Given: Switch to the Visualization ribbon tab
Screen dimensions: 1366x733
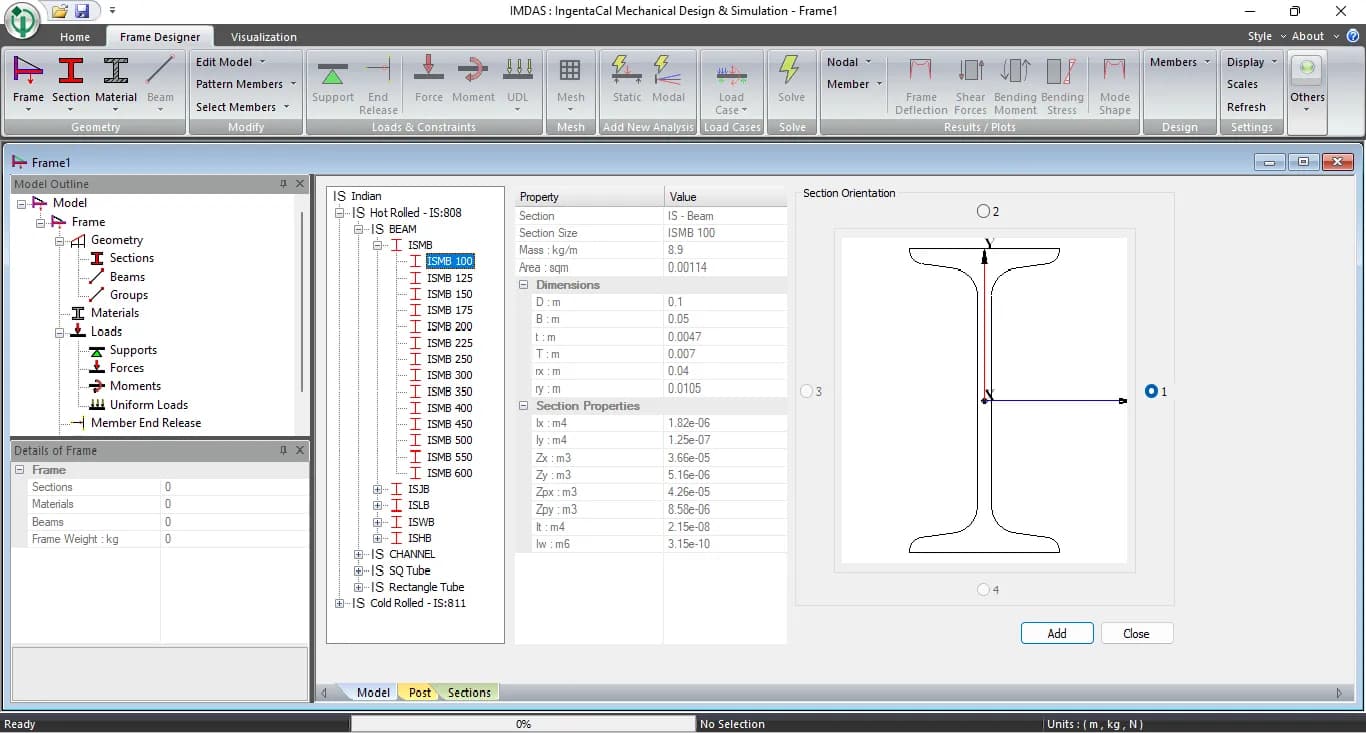Looking at the screenshot, I should (x=263, y=36).
